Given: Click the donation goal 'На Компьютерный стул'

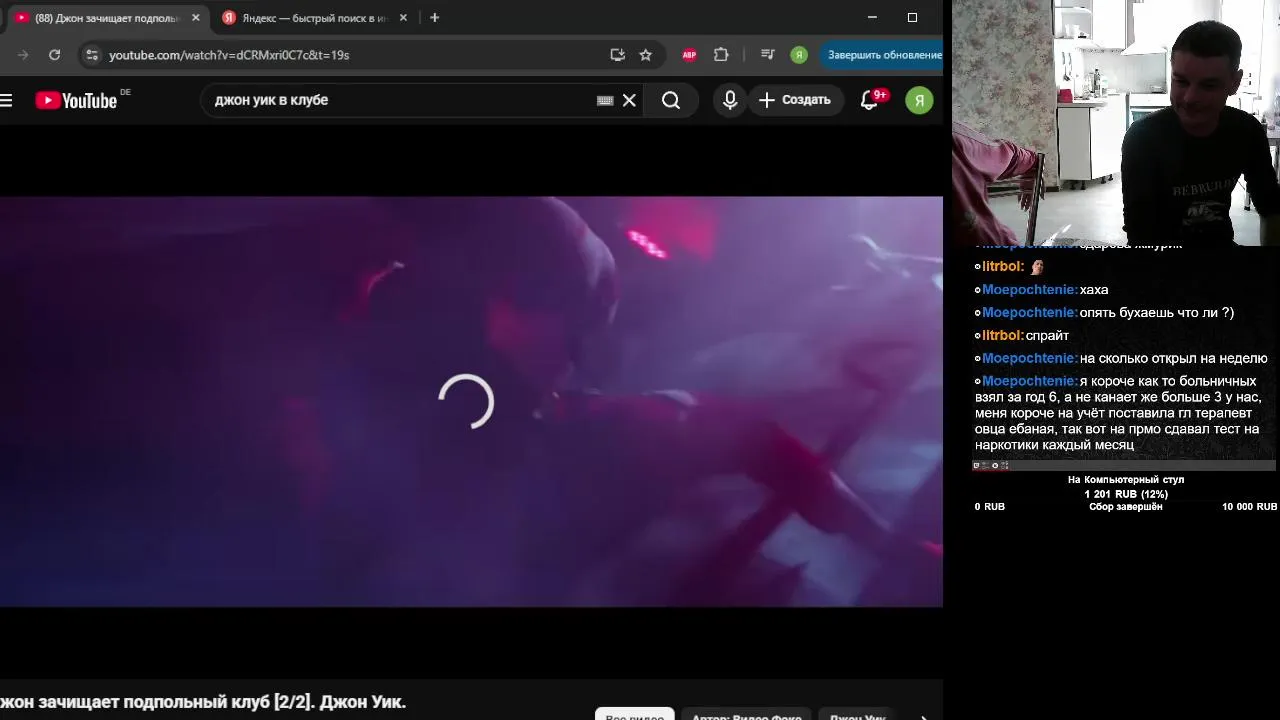Looking at the screenshot, I should [1126, 480].
